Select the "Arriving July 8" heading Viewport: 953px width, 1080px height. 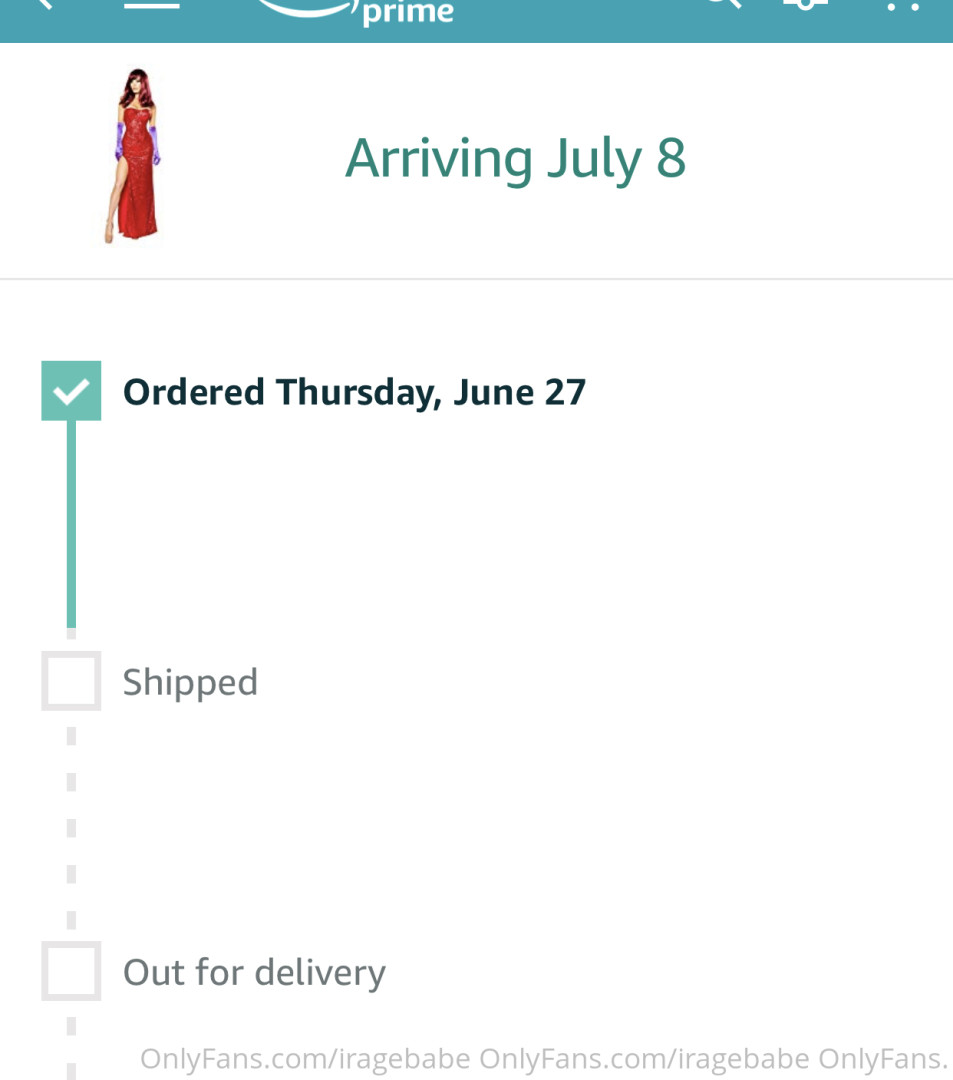515,158
